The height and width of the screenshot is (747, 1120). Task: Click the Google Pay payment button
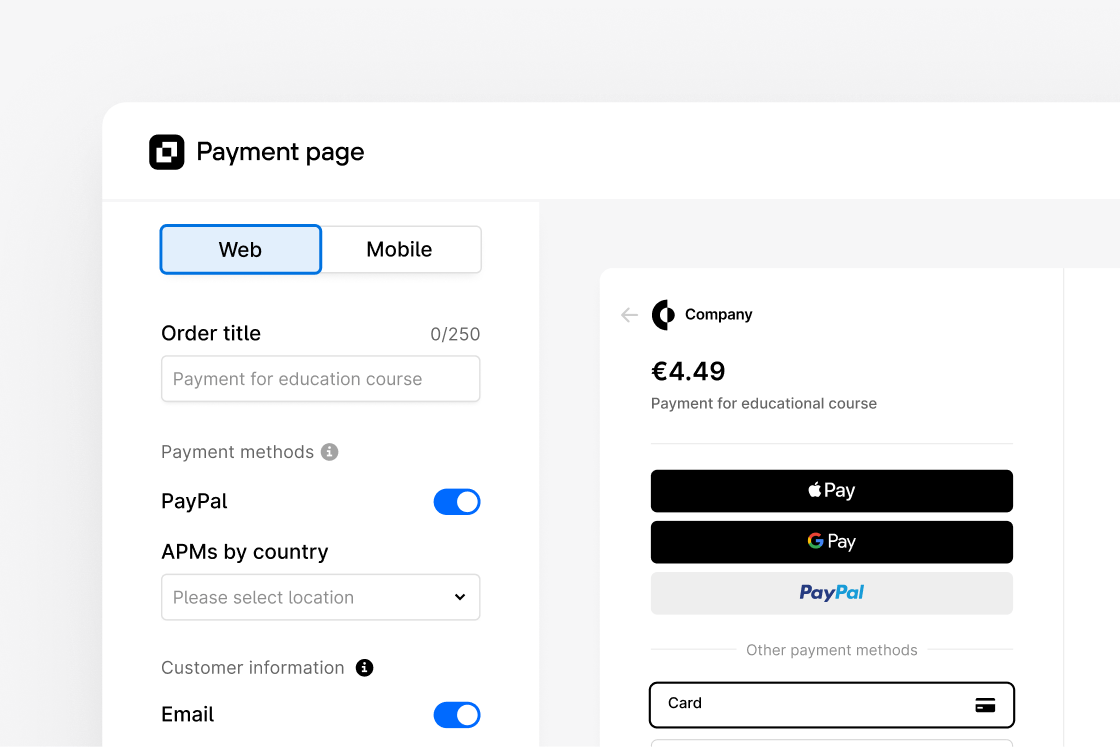(x=831, y=541)
